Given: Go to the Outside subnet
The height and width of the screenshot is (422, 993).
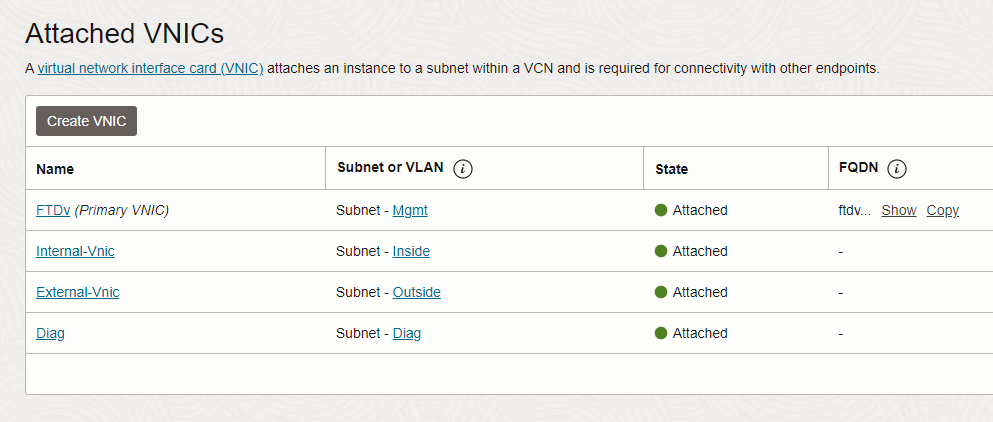Looking at the screenshot, I should pos(416,292).
